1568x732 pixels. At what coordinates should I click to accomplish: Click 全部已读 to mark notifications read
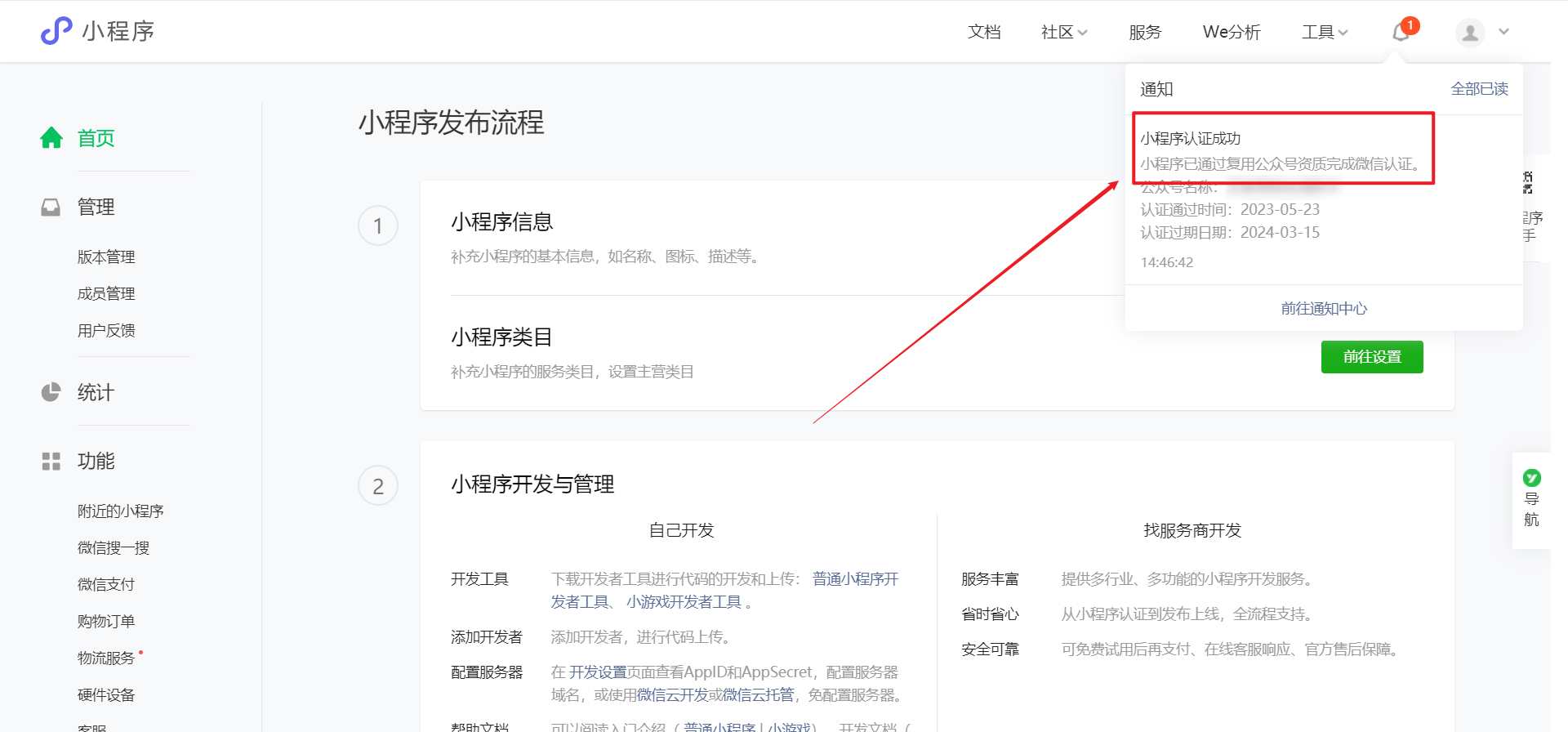(x=1479, y=88)
